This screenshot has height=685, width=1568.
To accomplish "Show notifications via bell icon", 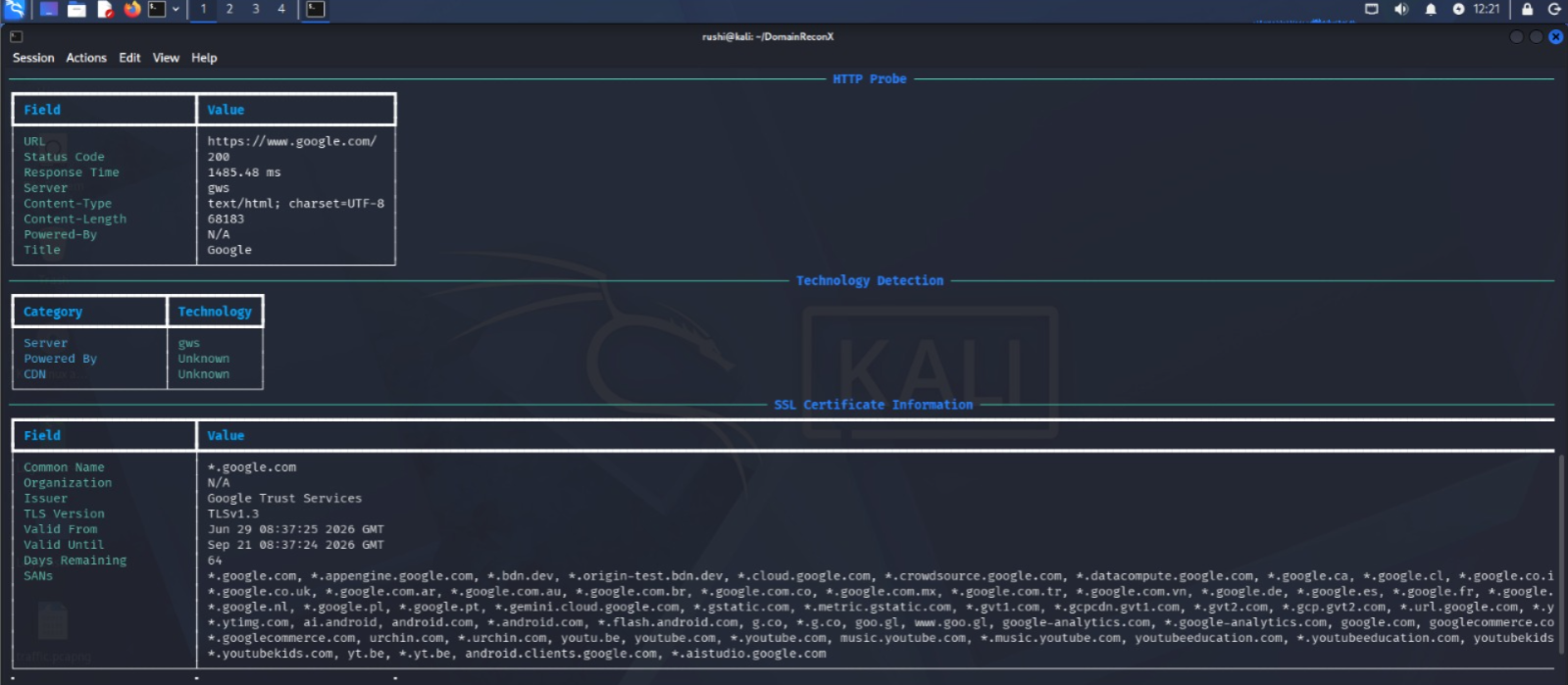I will pos(1431,9).
